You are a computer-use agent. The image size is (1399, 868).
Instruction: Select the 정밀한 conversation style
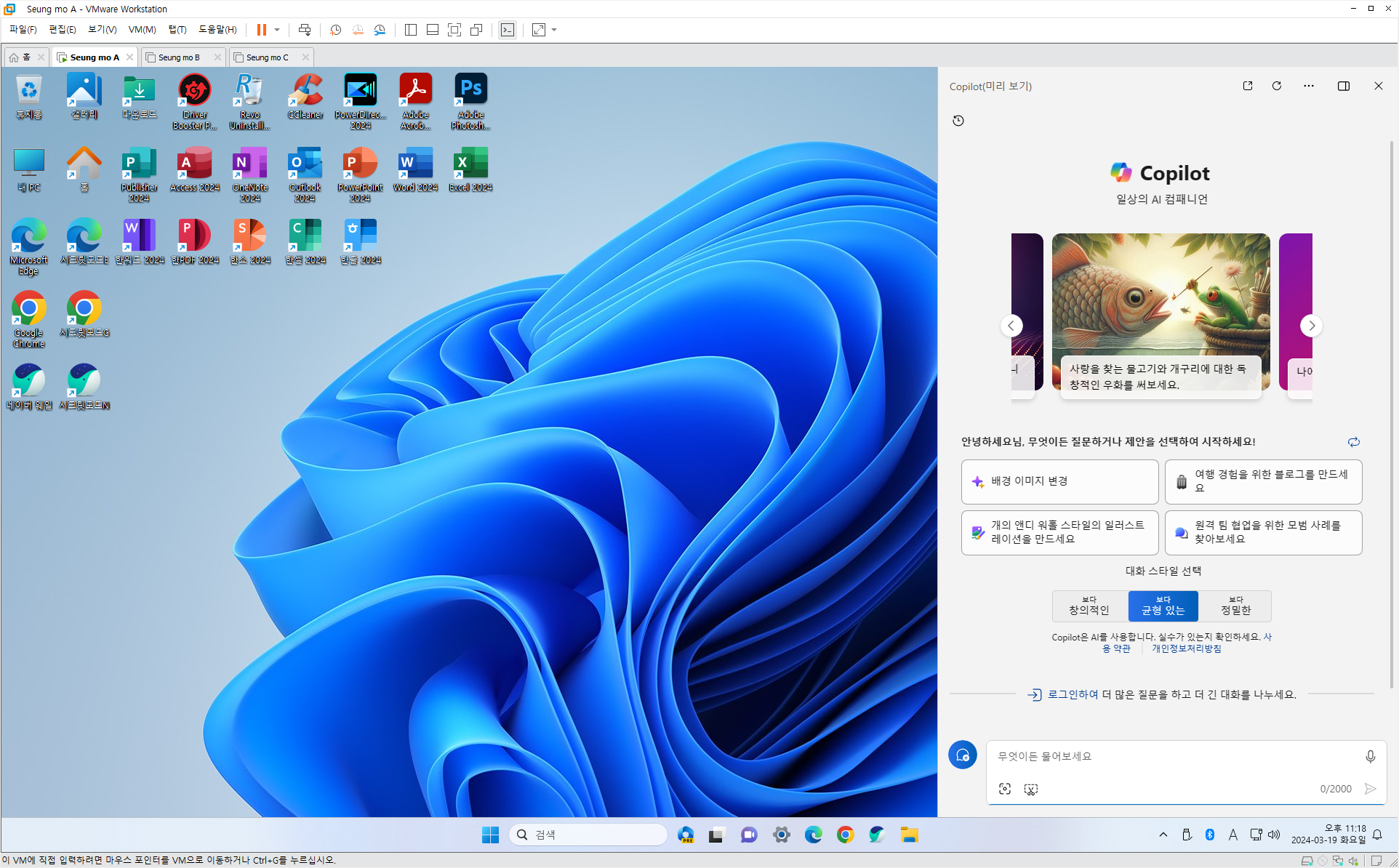point(1235,606)
